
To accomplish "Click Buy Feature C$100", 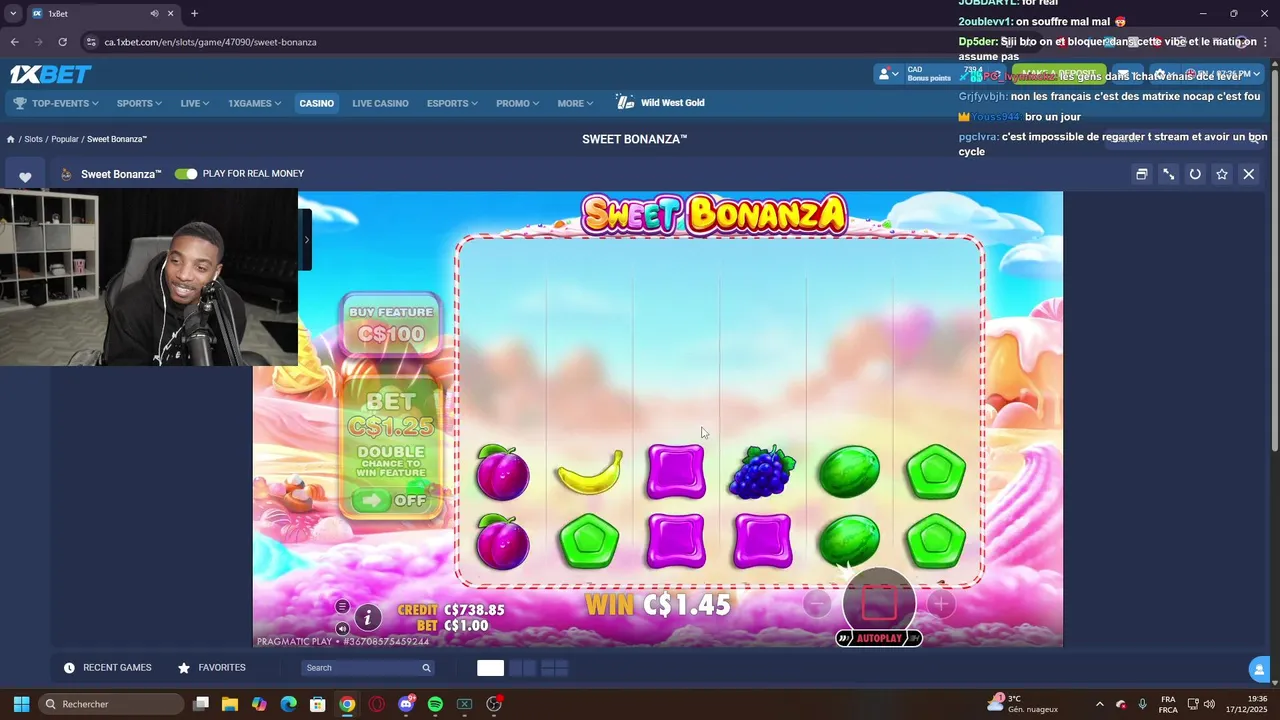I will 391,324.
